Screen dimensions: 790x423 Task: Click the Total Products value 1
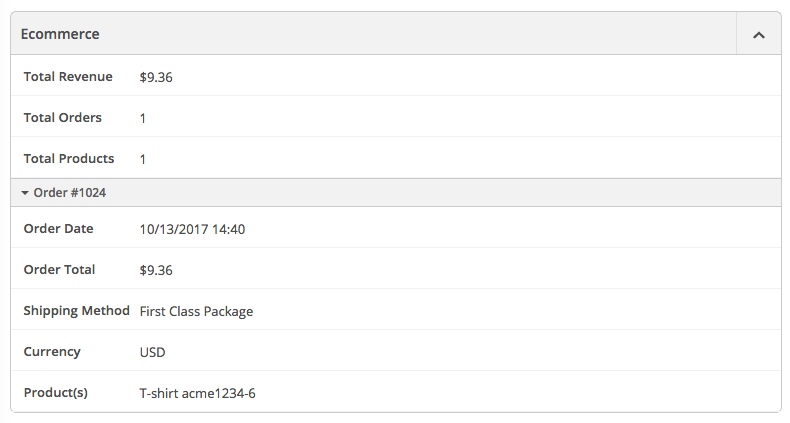(x=143, y=159)
